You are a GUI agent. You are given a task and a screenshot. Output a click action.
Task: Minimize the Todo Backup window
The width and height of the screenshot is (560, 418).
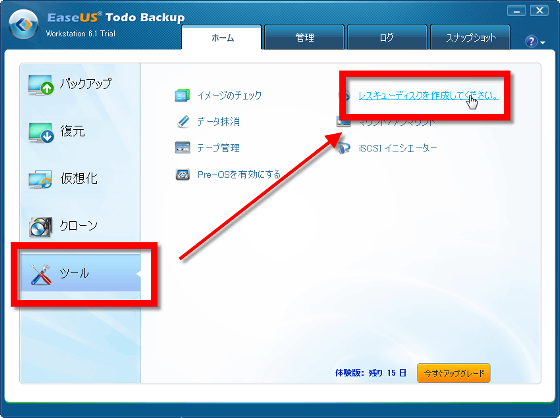point(516,11)
